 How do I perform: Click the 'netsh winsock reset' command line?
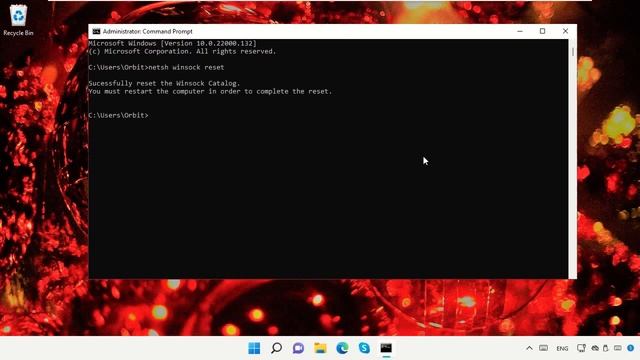(x=156, y=67)
